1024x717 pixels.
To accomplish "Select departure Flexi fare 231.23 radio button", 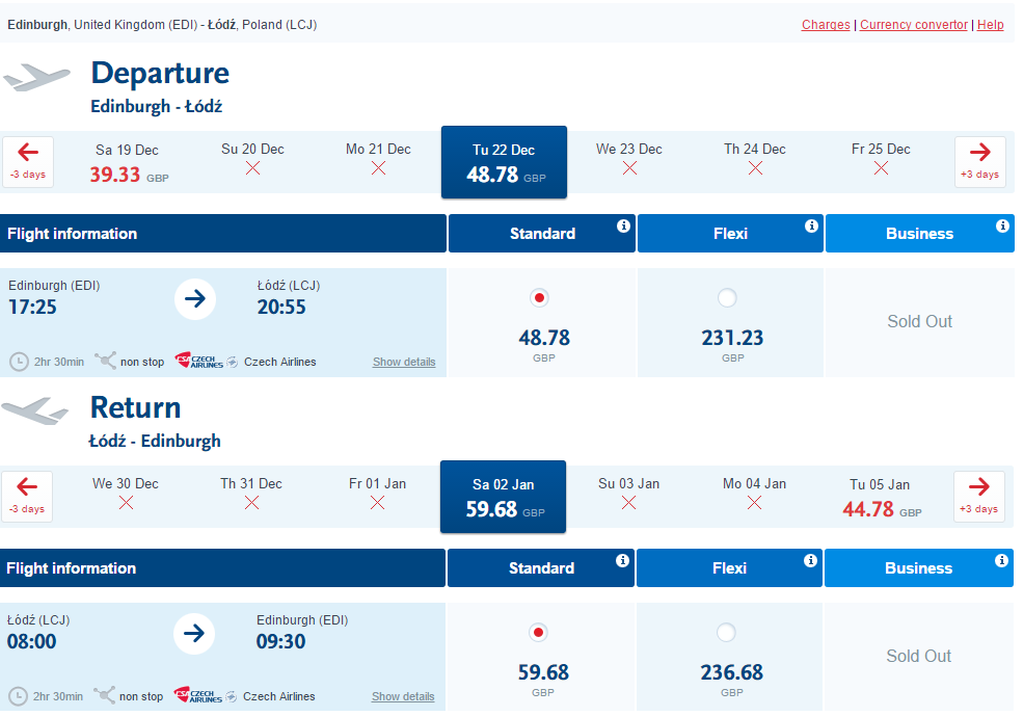I will tap(727, 298).
